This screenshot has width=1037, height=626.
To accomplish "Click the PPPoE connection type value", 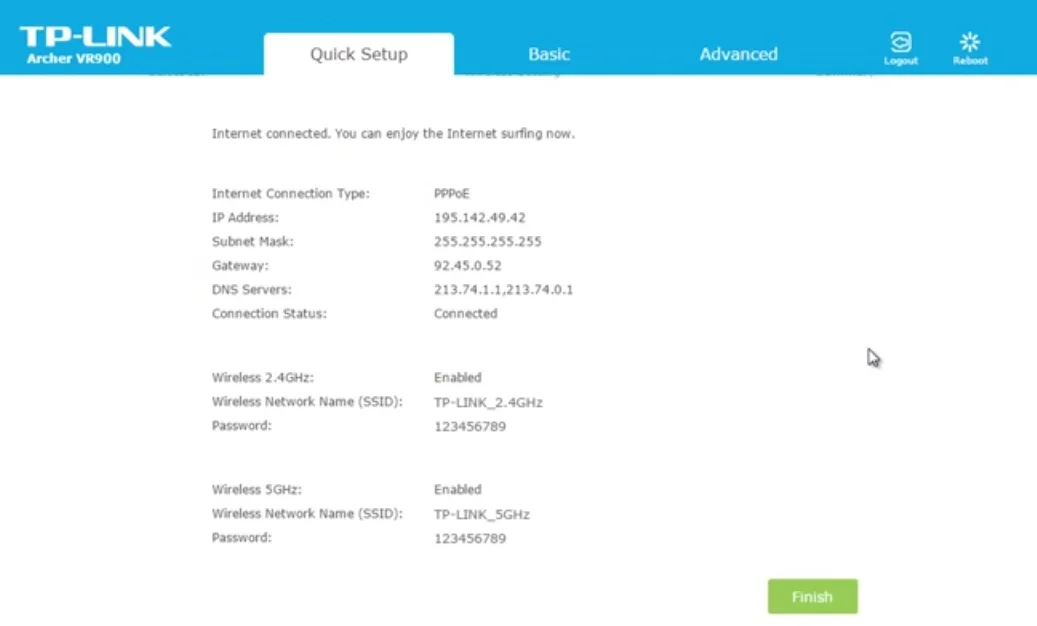I will click(x=452, y=194).
